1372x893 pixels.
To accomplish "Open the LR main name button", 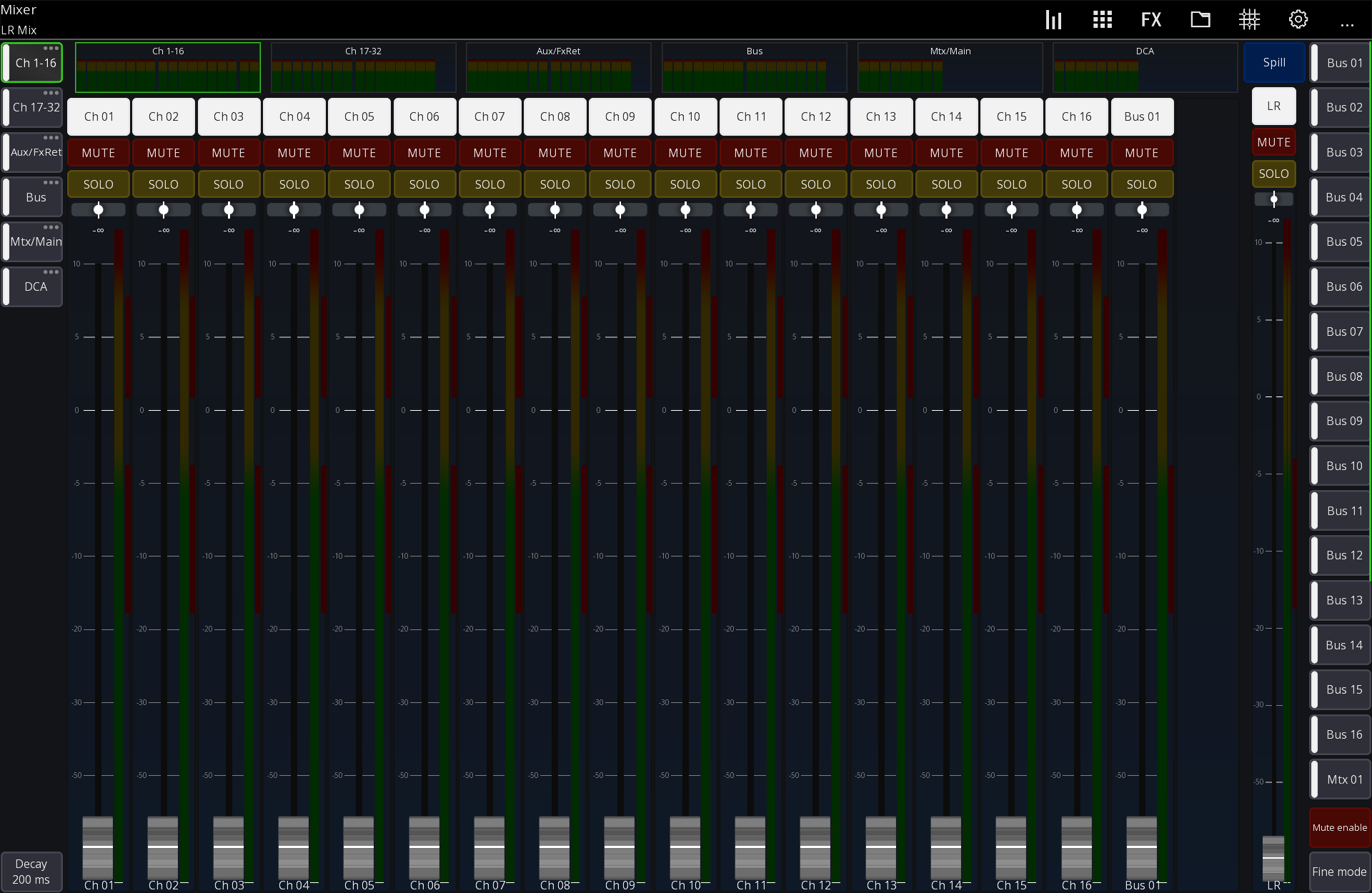I will coord(1274,106).
